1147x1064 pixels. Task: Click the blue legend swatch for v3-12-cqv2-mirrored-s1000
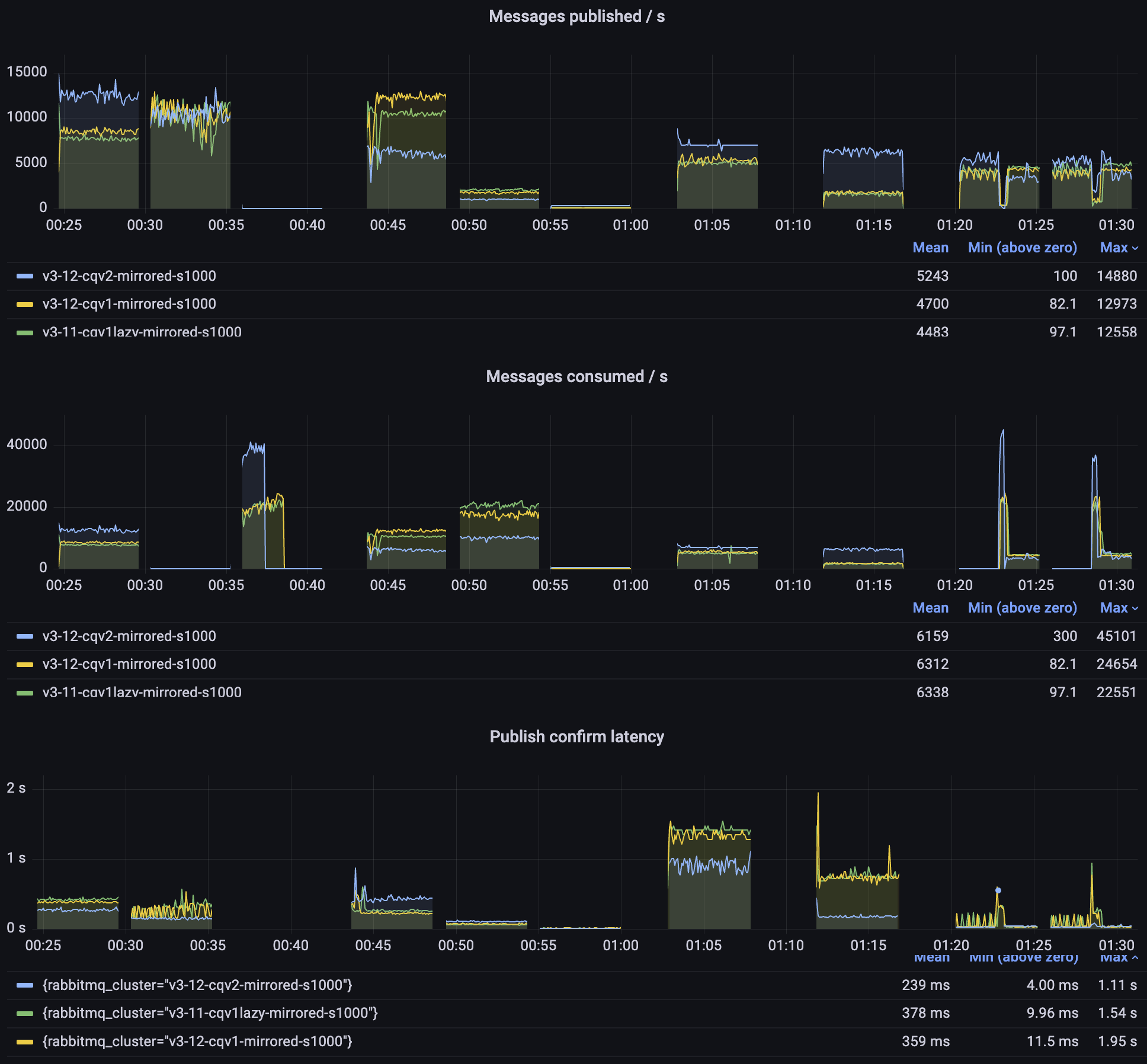pos(25,276)
